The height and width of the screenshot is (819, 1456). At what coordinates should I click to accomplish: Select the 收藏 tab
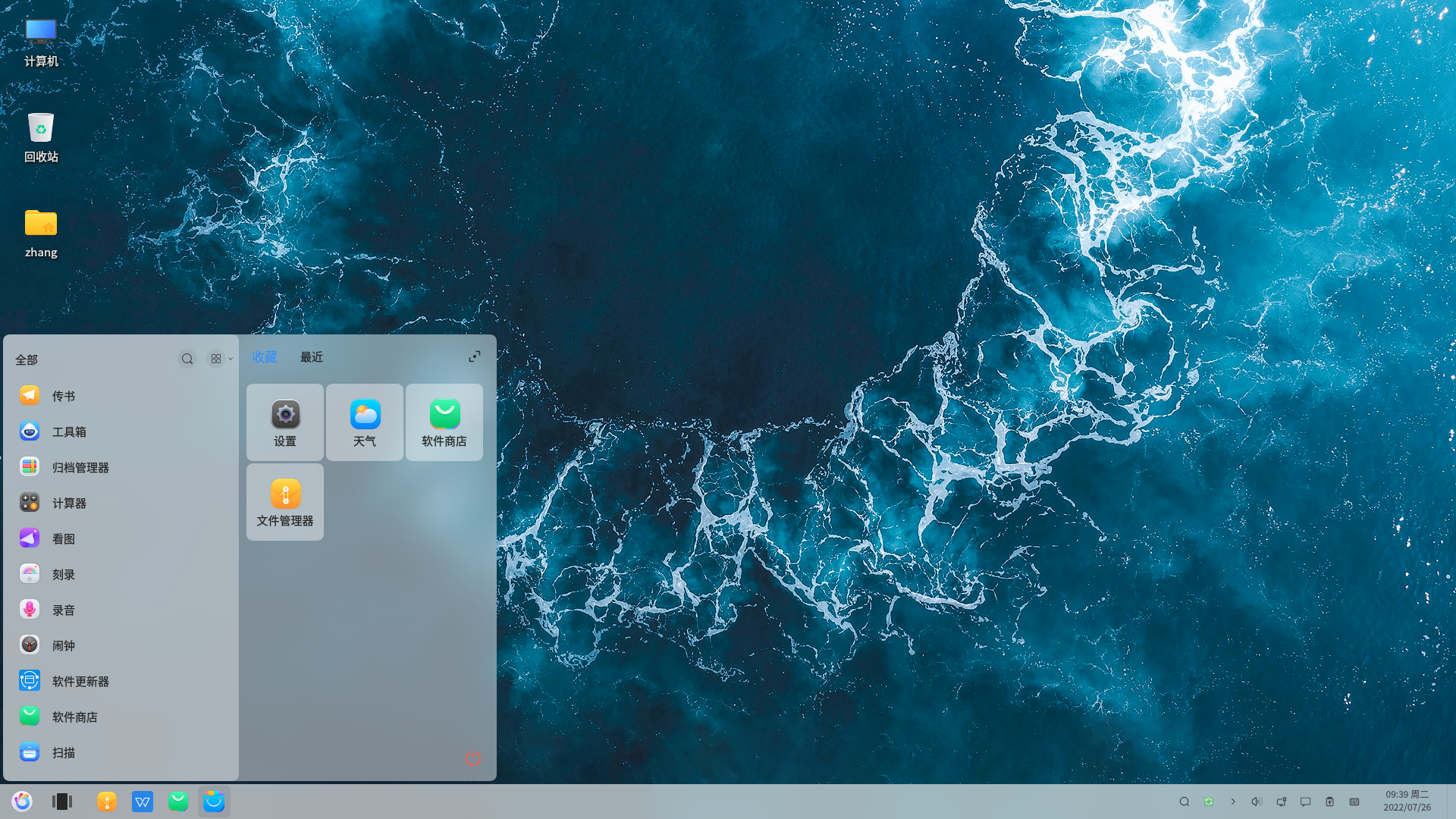pos(264,357)
